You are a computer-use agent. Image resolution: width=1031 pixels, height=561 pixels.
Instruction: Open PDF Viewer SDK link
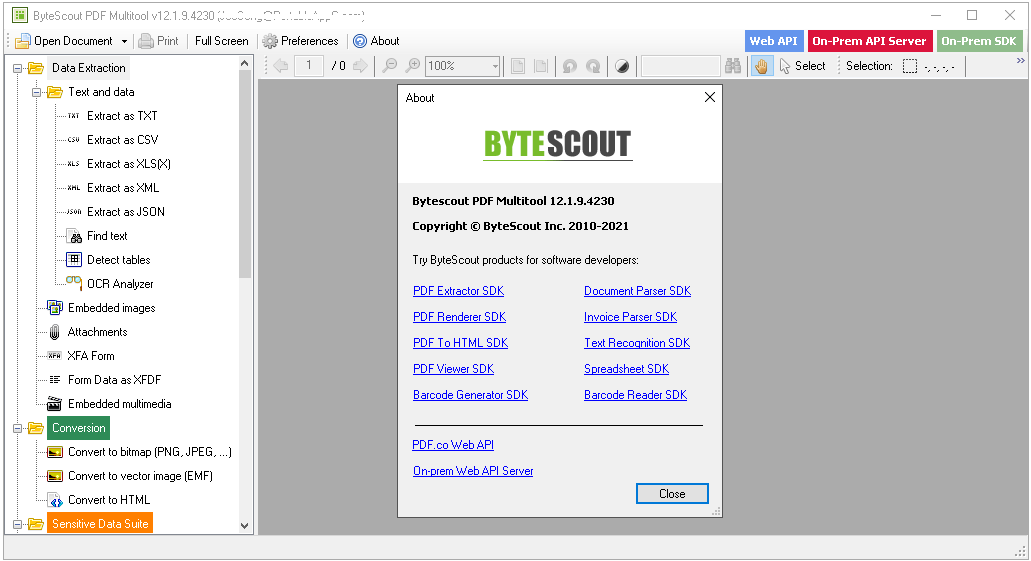453,369
